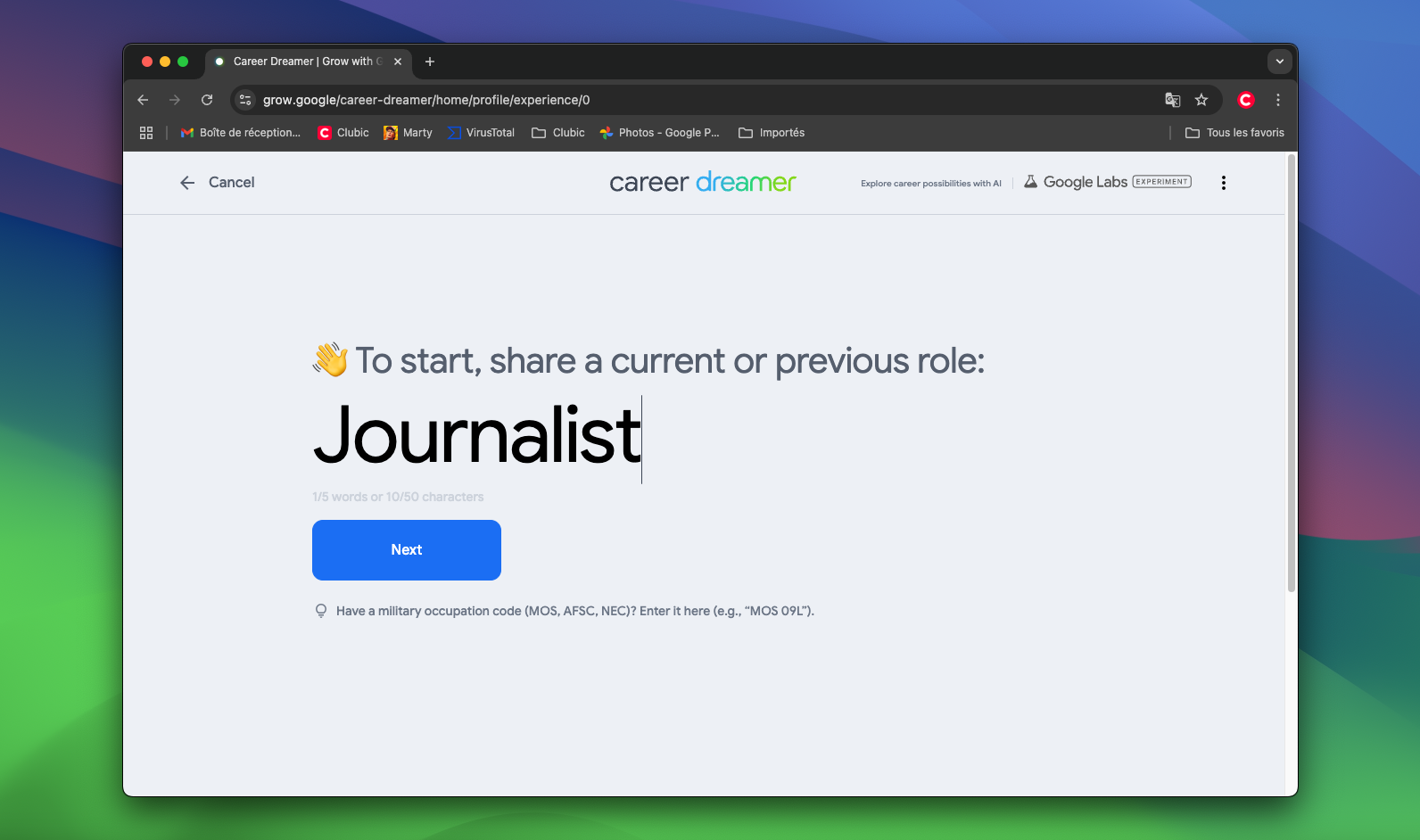This screenshot has height=840, width=1420.
Task: Click the address bar URL
Action: click(426, 100)
